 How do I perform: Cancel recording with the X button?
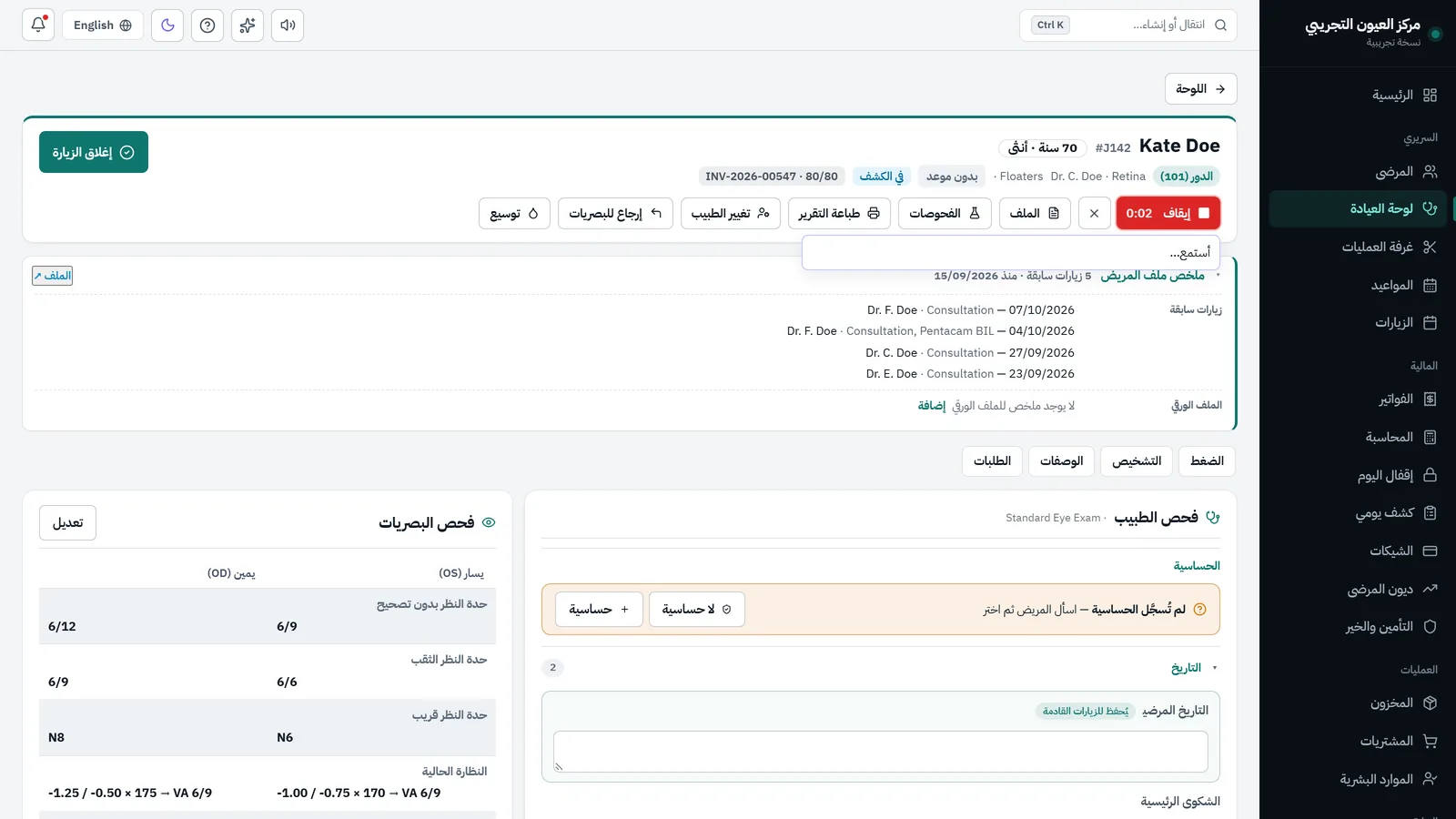1094,213
